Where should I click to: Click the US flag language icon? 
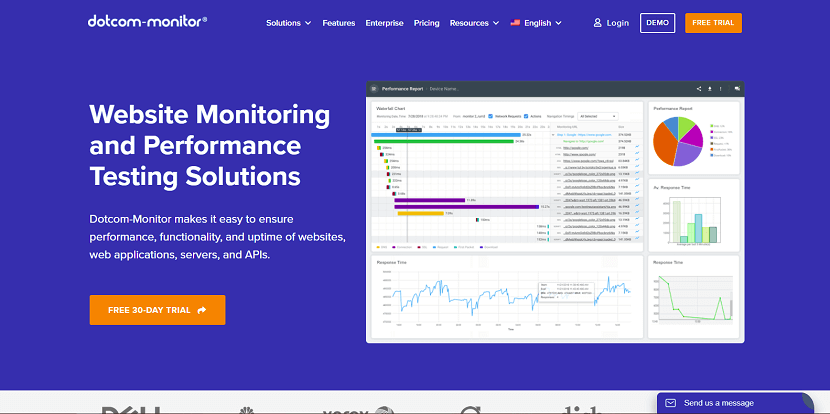(x=515, y=23)
